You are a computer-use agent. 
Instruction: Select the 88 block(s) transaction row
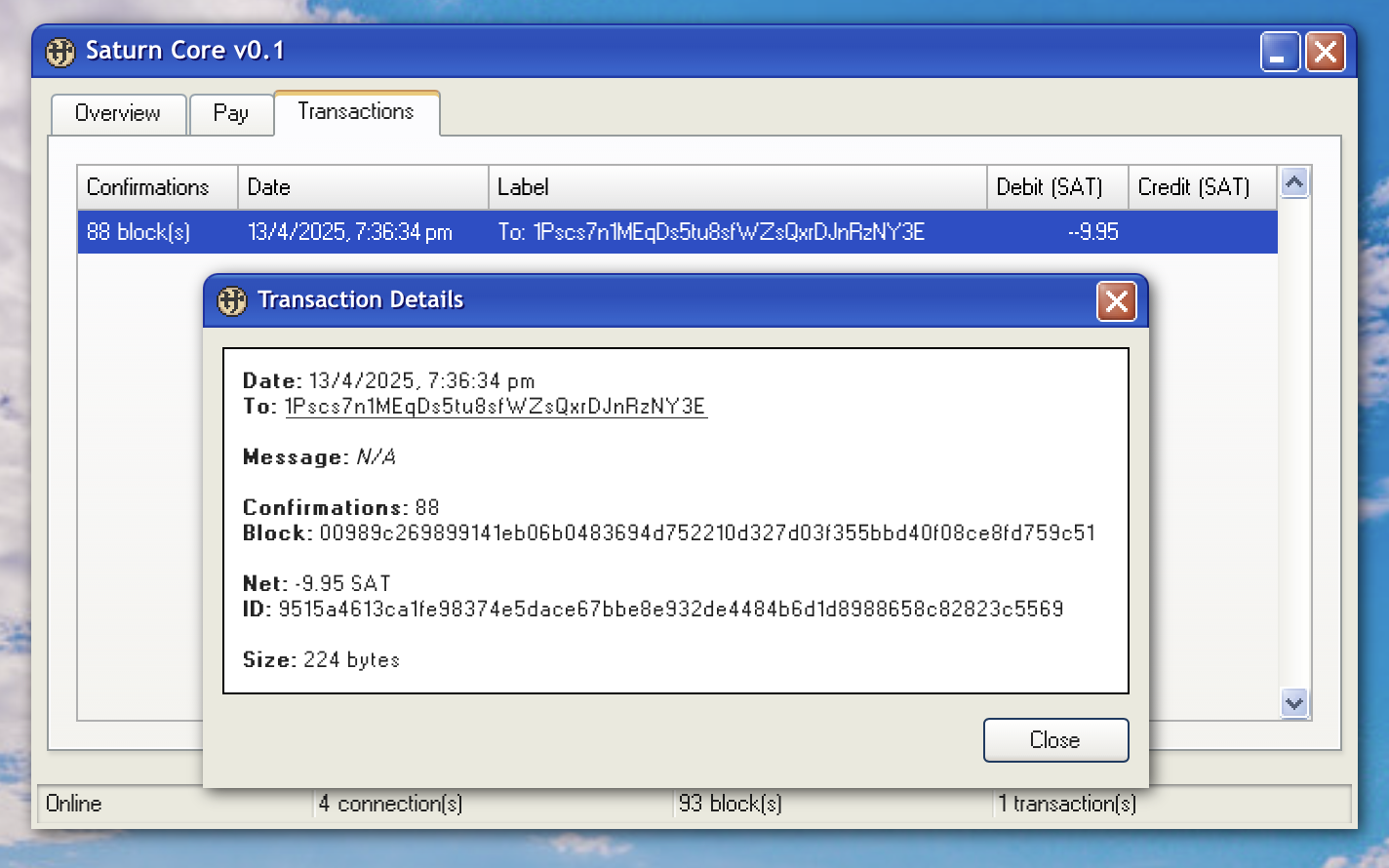pyautogui.click(x=677, y=232)
